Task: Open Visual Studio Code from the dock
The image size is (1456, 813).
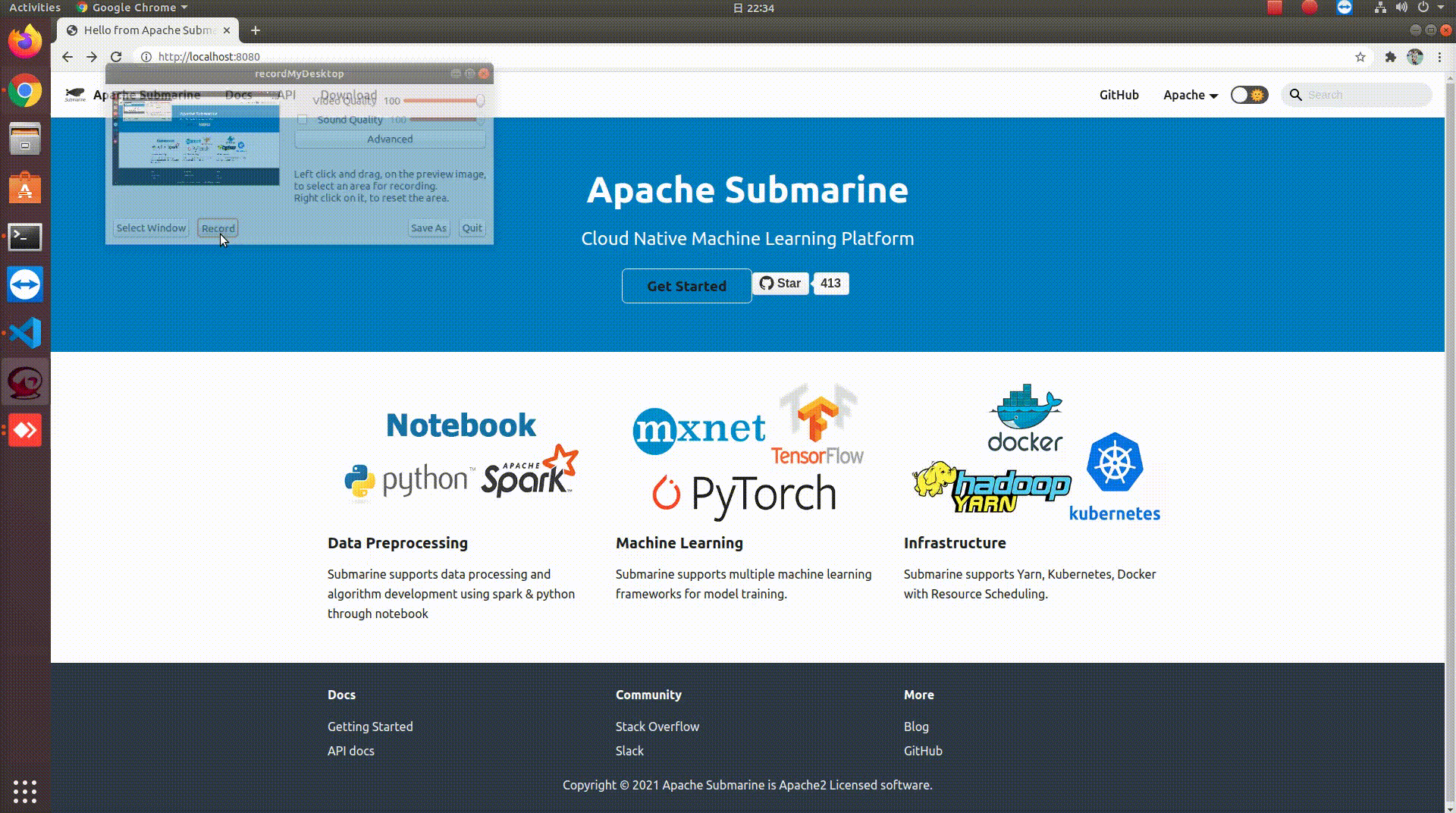Action: coord(25,332)
